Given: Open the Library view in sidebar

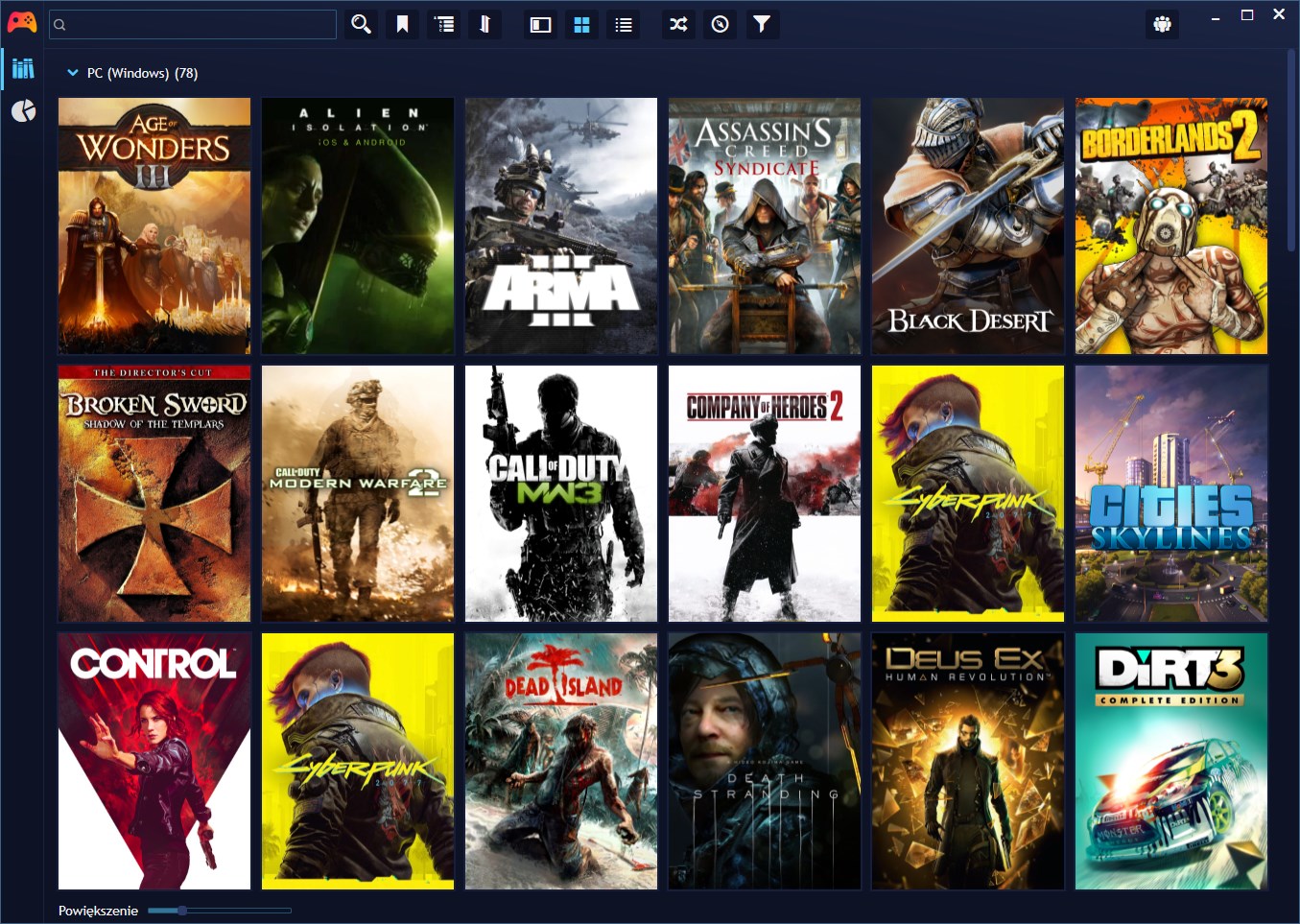Looking at the screenshot, I should pyautogui.click(x=23, y=68).
